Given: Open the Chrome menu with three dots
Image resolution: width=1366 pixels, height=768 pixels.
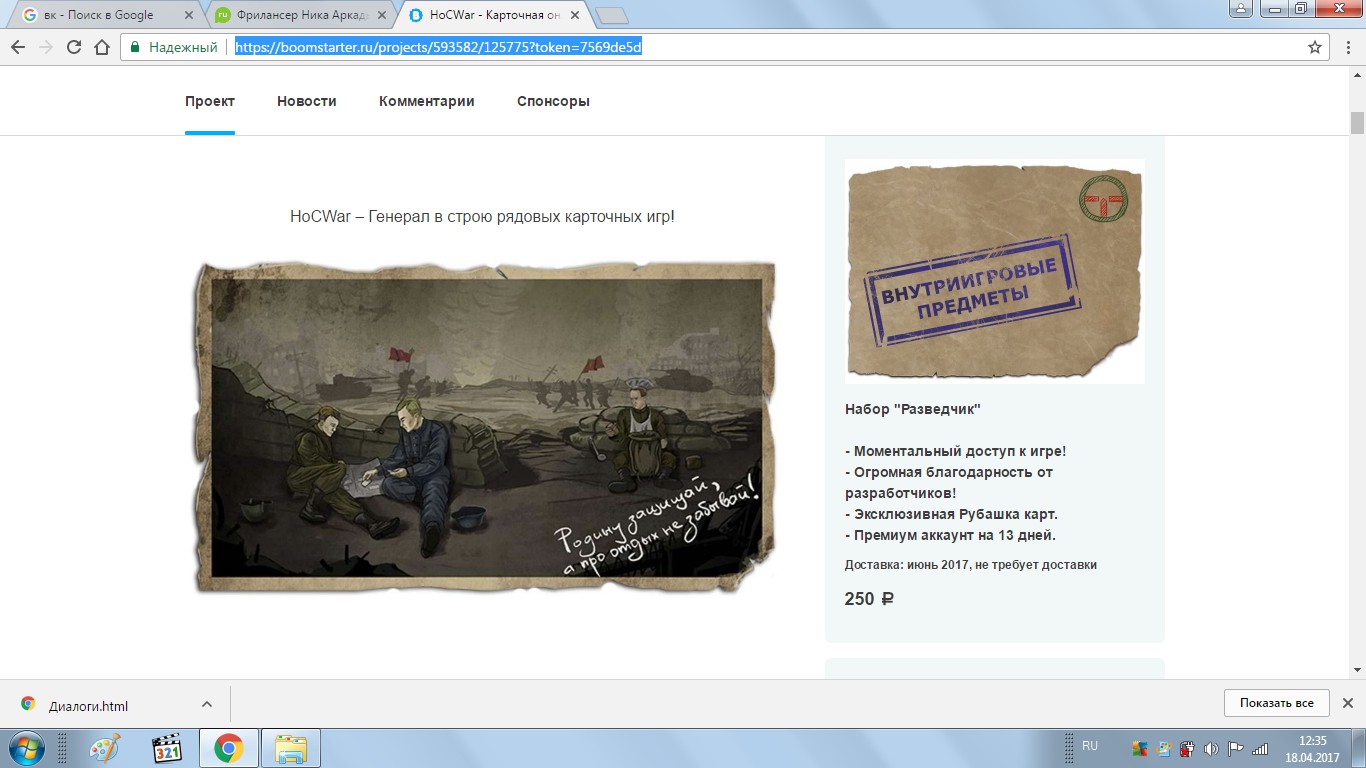Looking at the screenshot, I should [1348, 47].
